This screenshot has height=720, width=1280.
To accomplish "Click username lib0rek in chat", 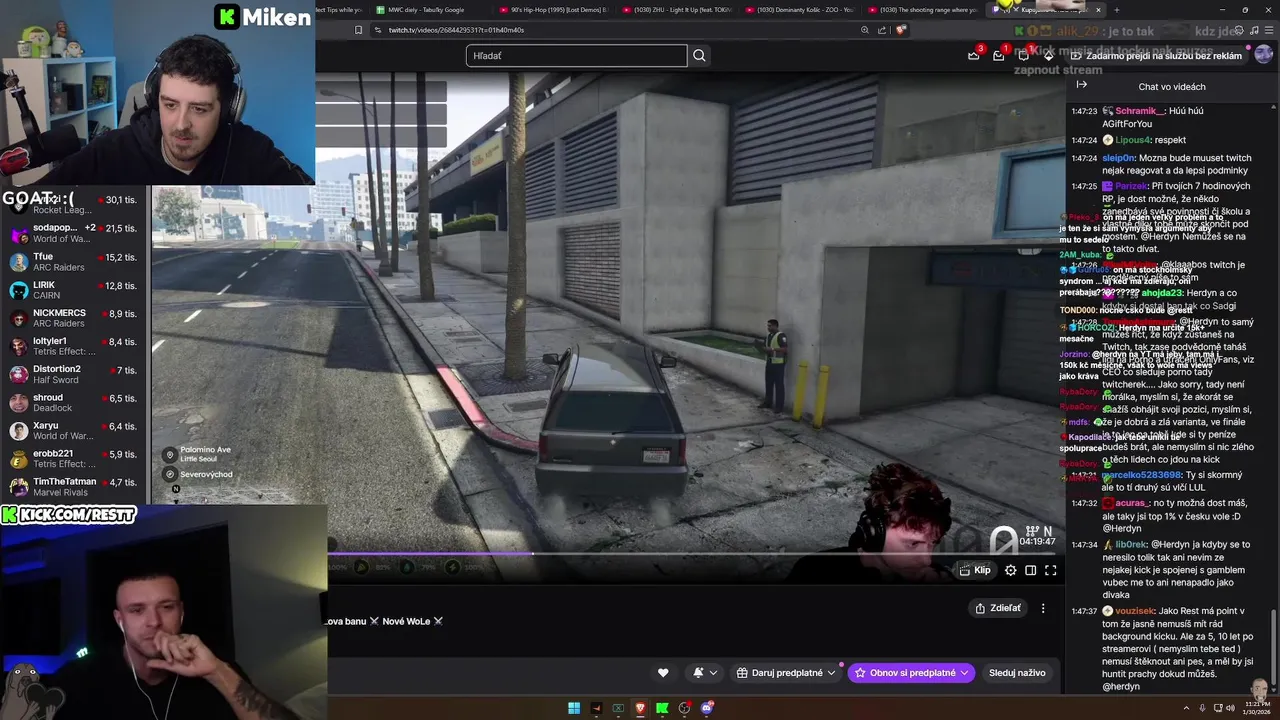I will point(1131,545).
